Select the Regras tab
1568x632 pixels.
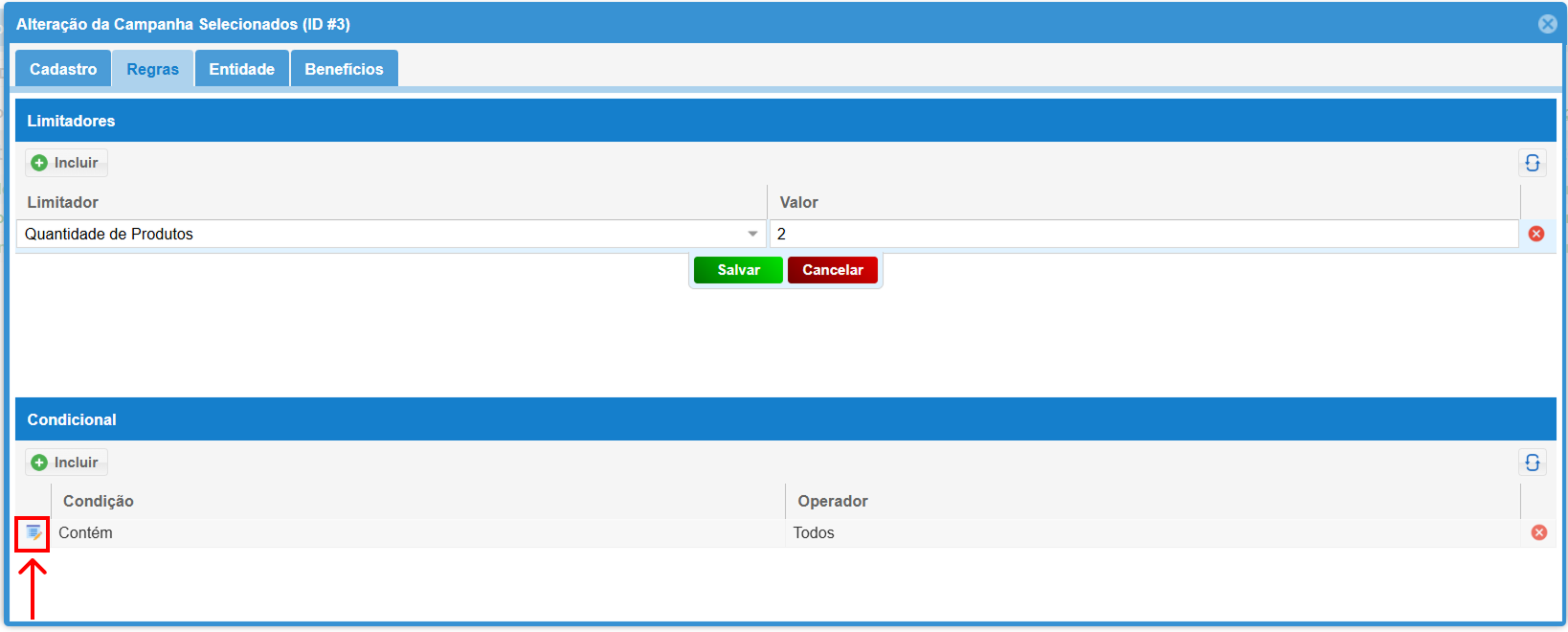click(153, 69)
